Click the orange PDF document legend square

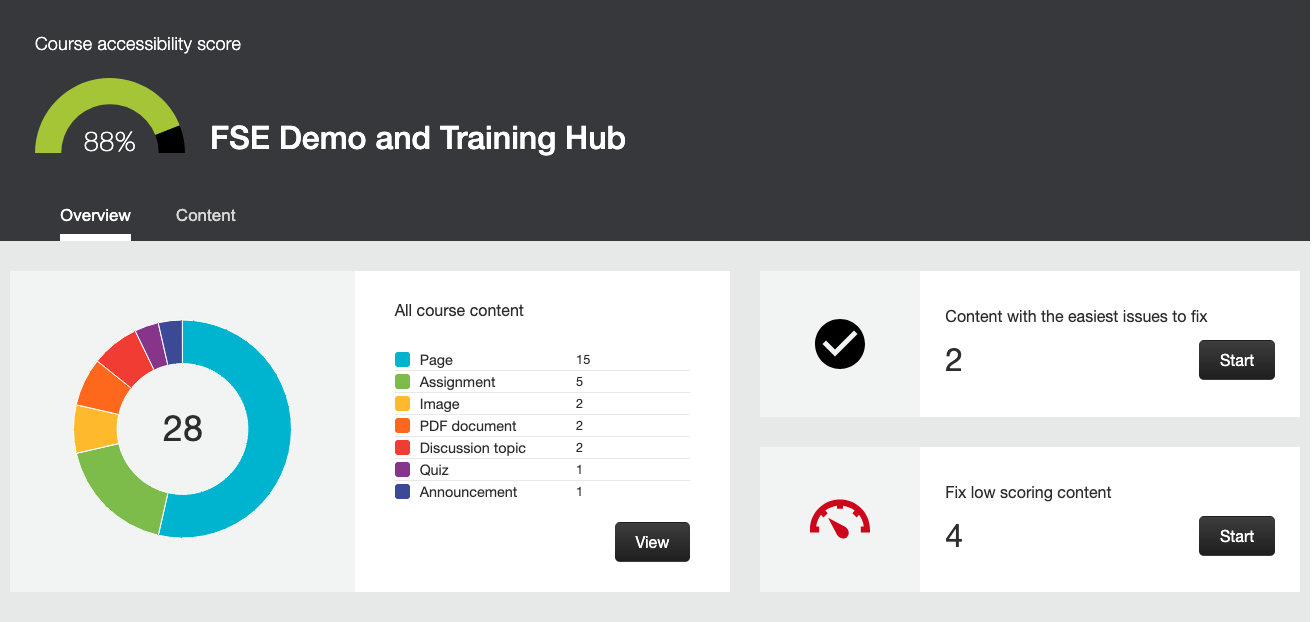tap(402, 425)
